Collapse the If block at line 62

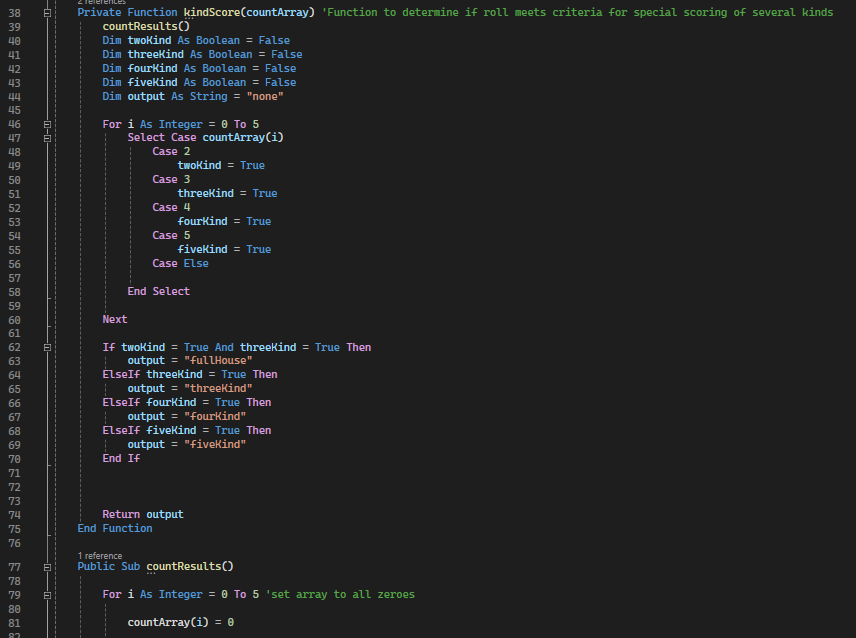(x=47, y=348)
